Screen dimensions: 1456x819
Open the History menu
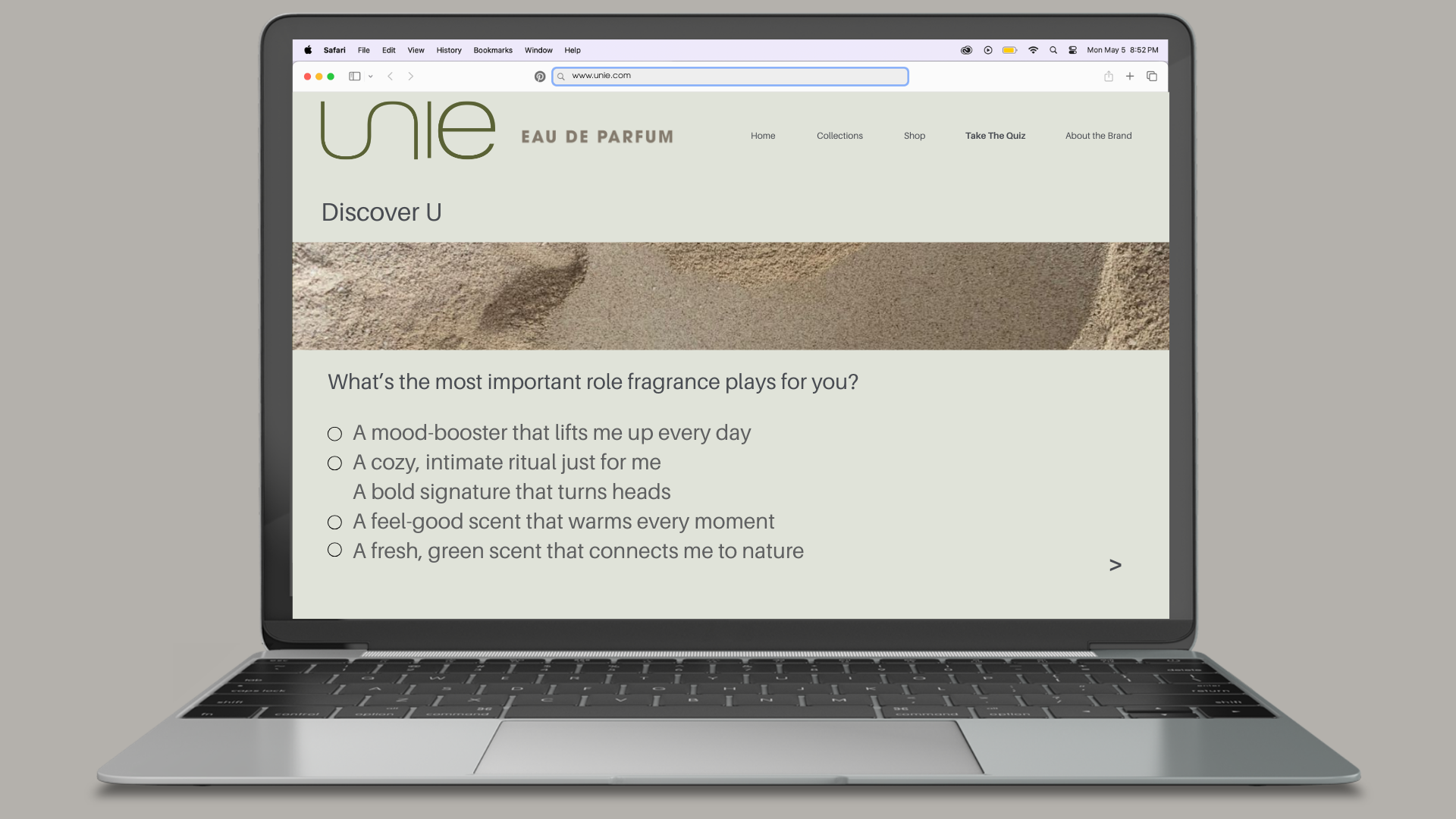pyautogui.click(x=449, y=50)
